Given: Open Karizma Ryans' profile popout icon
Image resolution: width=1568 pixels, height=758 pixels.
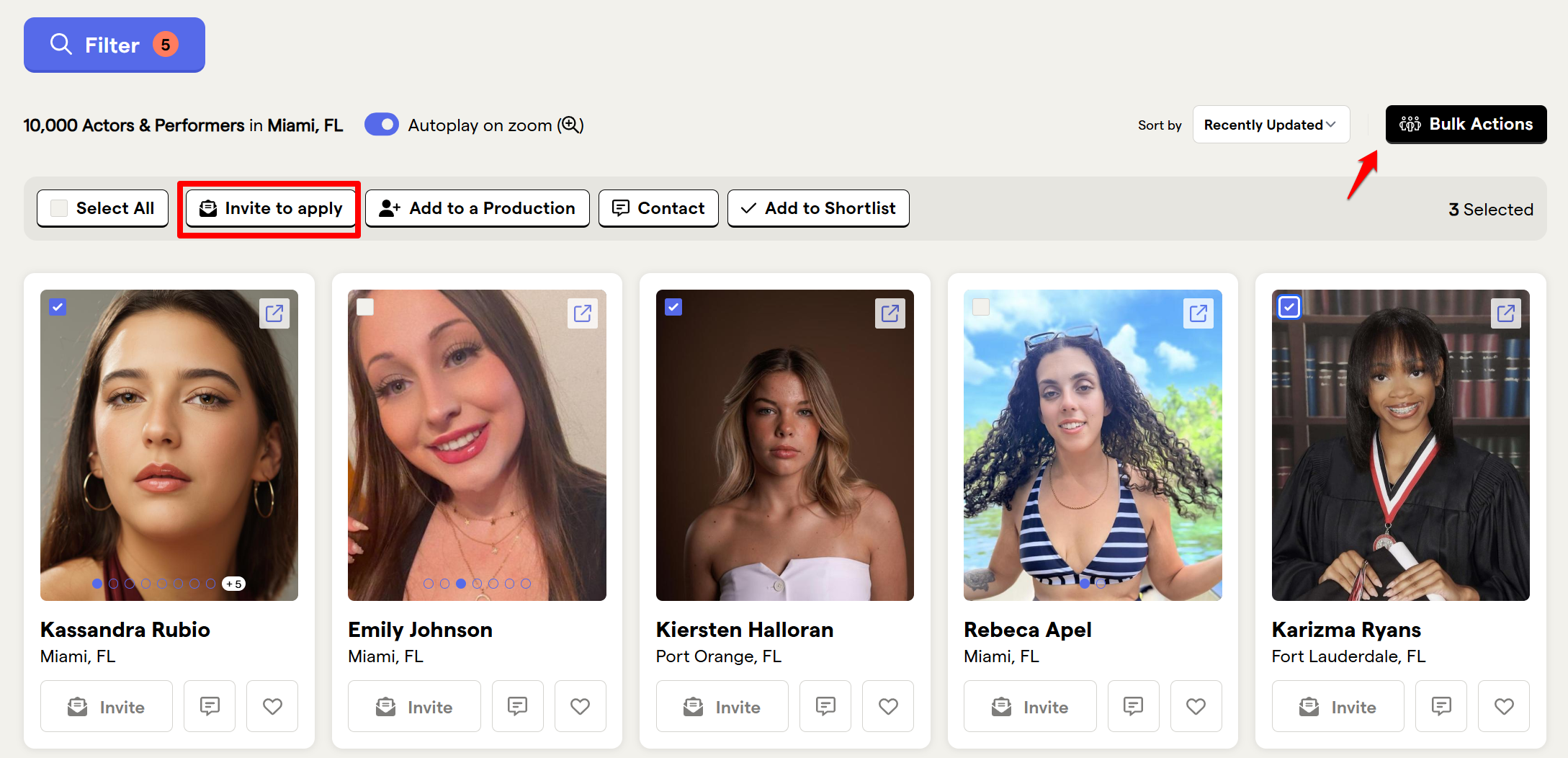Looking at the screenshot, I should coord(1506,313).
